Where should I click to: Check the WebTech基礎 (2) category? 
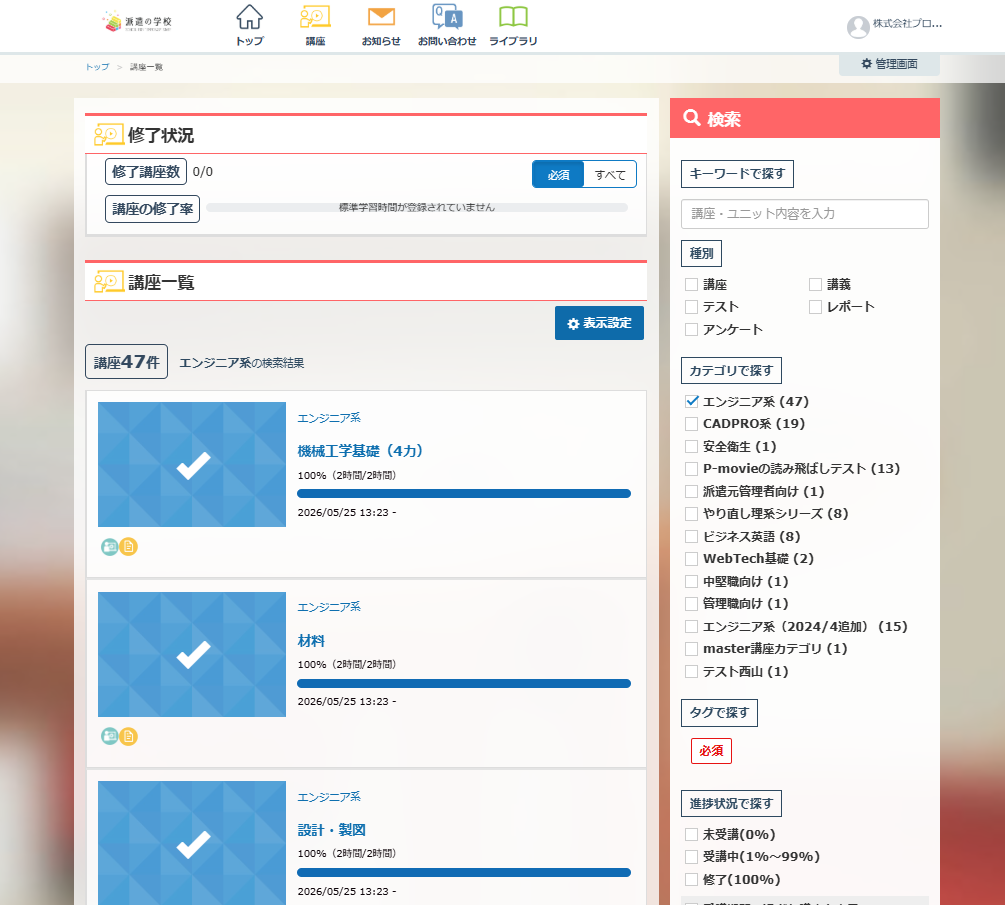(x=691, y=559)
